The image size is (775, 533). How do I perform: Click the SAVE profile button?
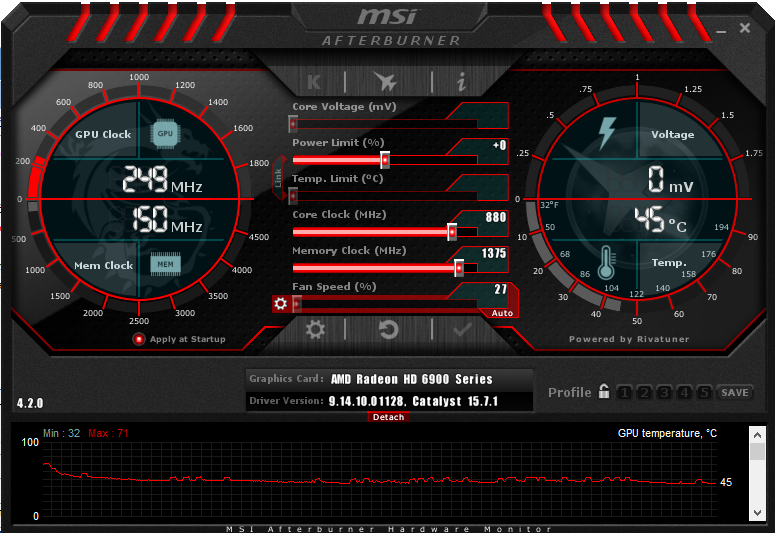tap(734, 393)
